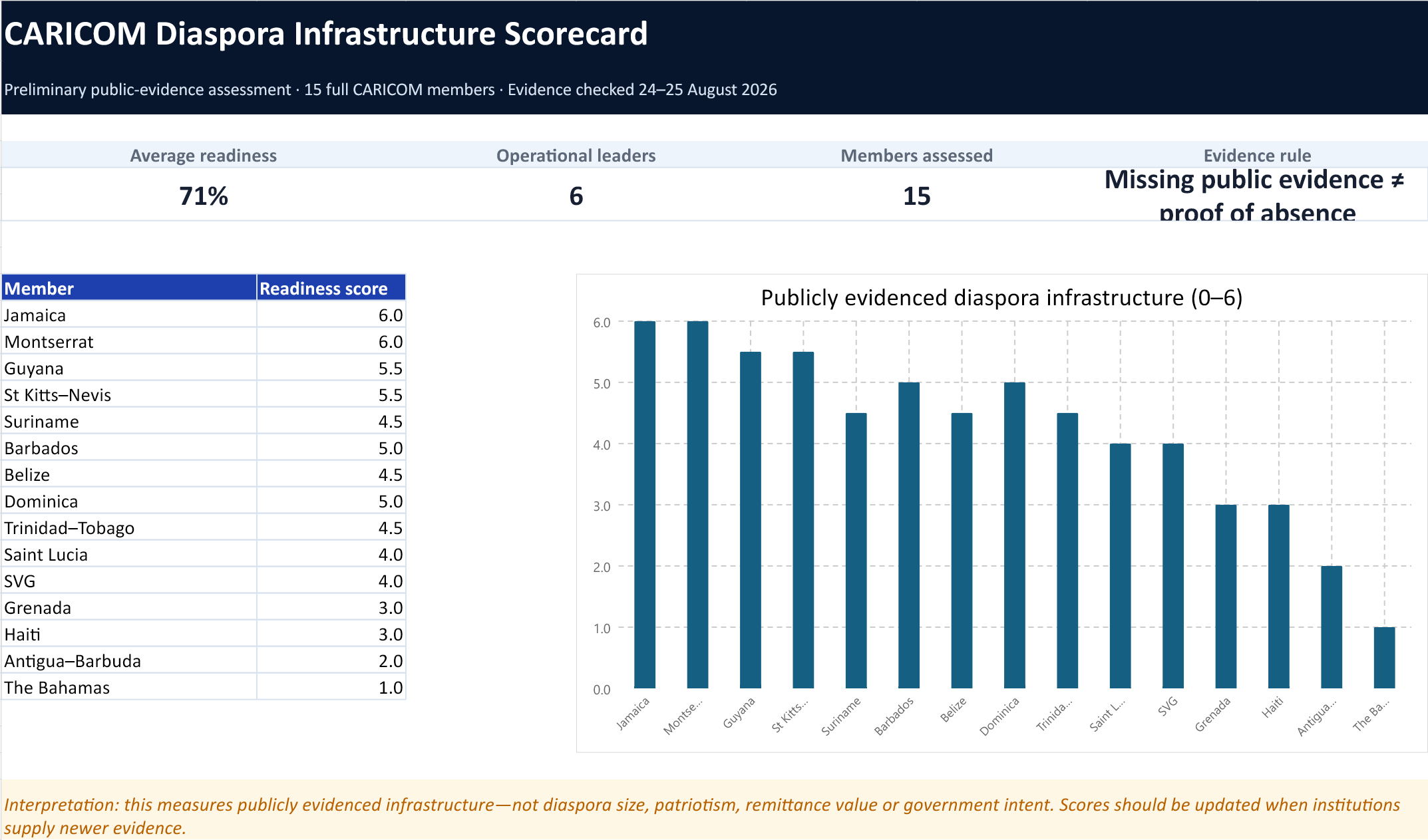The height and width of the screenshot is (840, 1428).
Task: Select Grenada's readiness score cell
Action: tap(331, 607)
